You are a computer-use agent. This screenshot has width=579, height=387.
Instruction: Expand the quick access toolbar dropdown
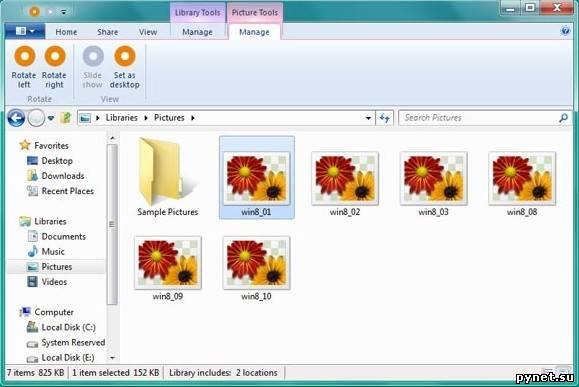(64, 12)
